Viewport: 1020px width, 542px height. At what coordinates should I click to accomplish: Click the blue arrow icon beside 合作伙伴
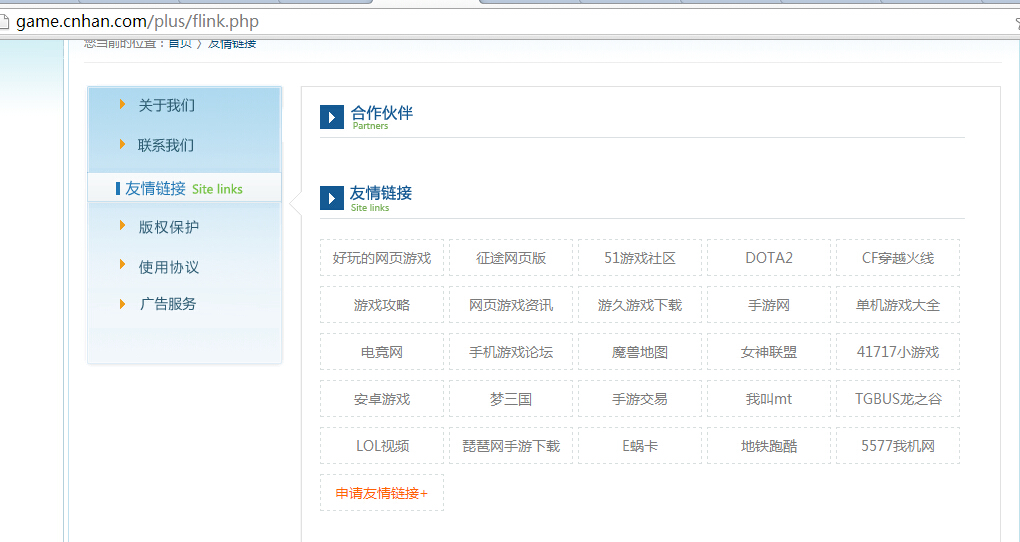(x=332, y=117)
